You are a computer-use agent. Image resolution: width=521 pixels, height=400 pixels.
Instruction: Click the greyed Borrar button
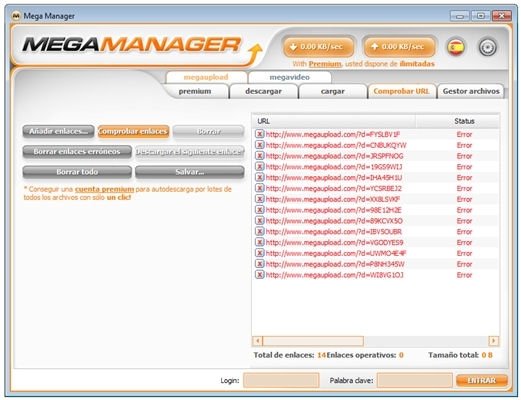click(209, 131)
